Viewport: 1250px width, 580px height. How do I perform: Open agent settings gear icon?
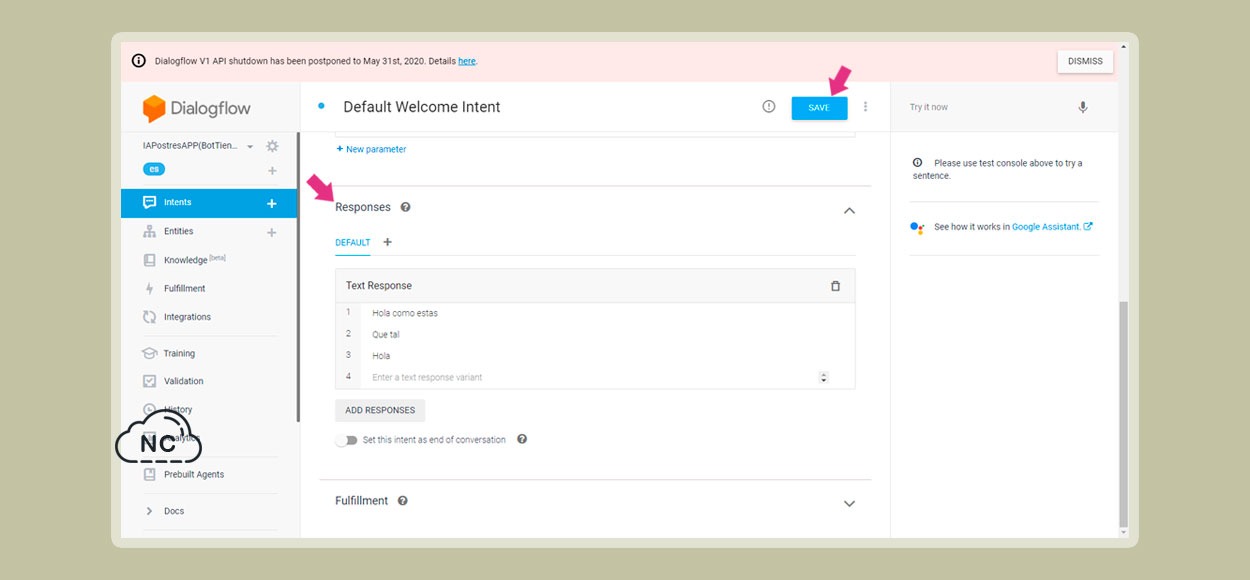coord(272,146)
